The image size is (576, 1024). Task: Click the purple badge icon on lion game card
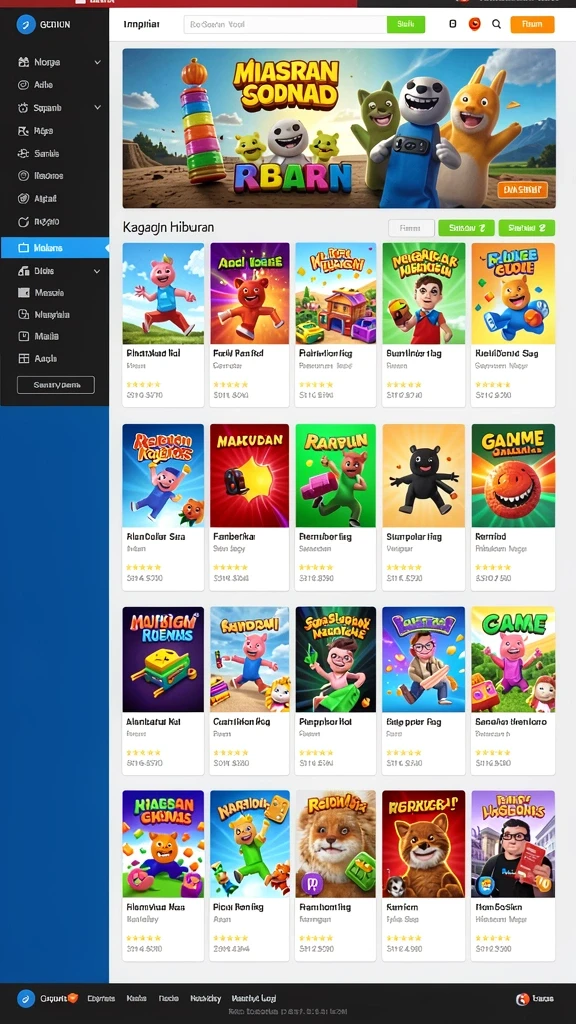coord(312,884)
